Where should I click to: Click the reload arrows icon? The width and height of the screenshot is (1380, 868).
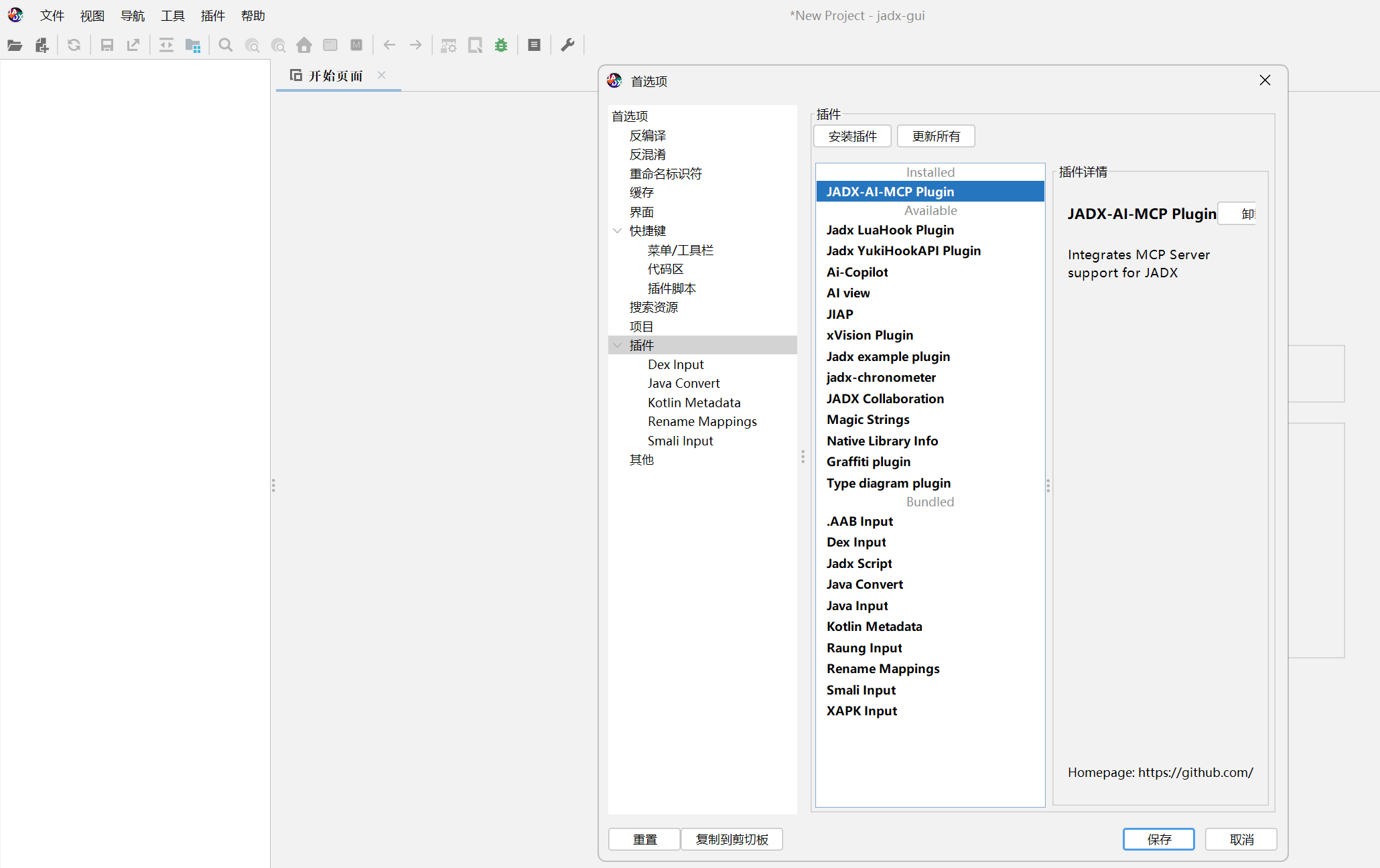click(x=74, y=46)
